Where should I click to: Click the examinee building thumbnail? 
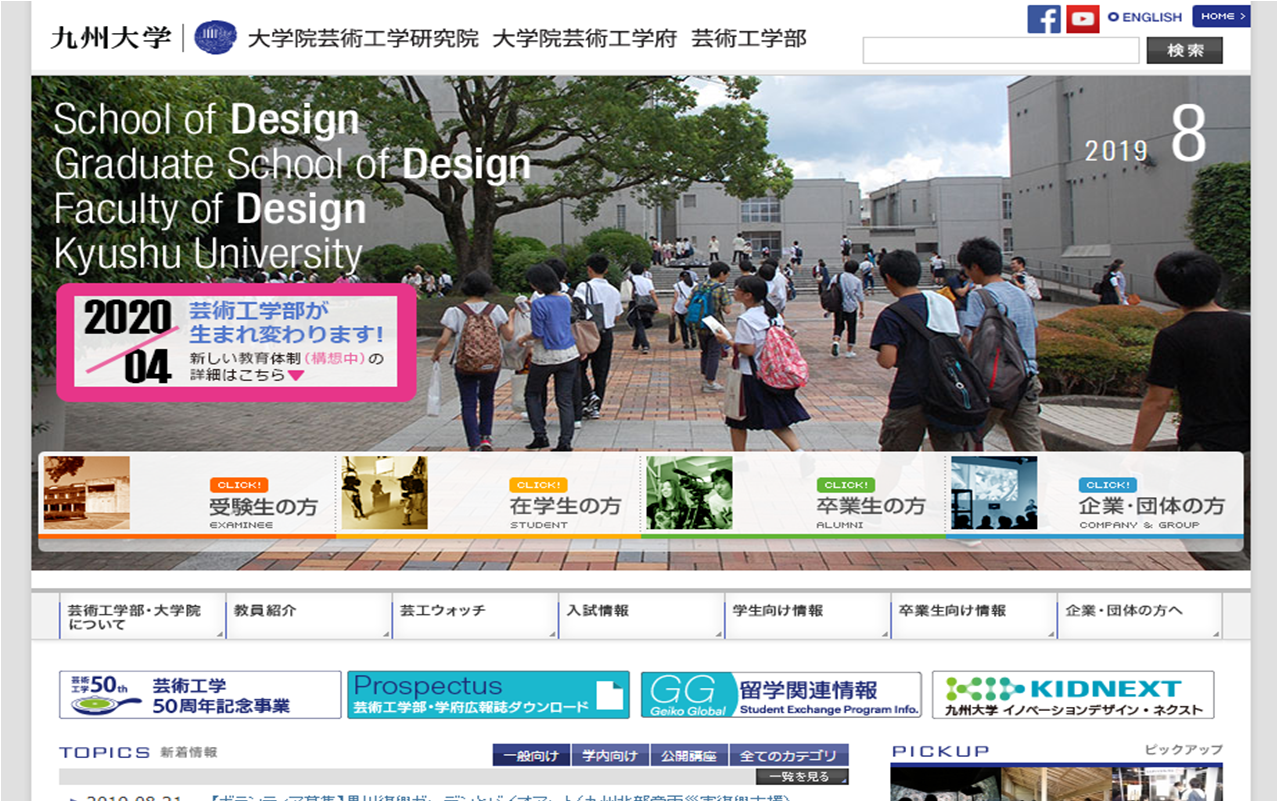(87, 493)
